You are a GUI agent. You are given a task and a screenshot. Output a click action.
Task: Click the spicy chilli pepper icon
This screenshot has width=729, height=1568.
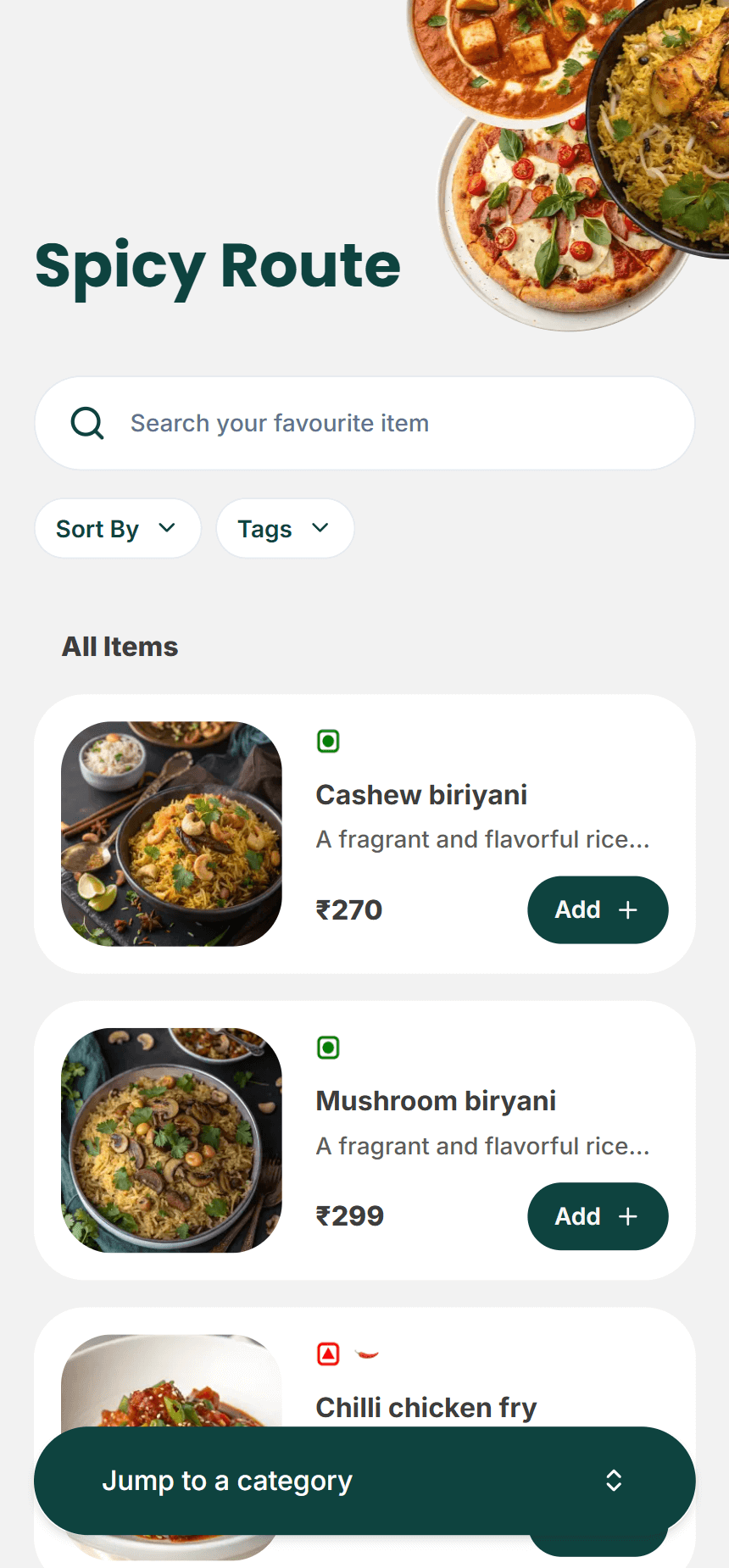(367, 1354)
